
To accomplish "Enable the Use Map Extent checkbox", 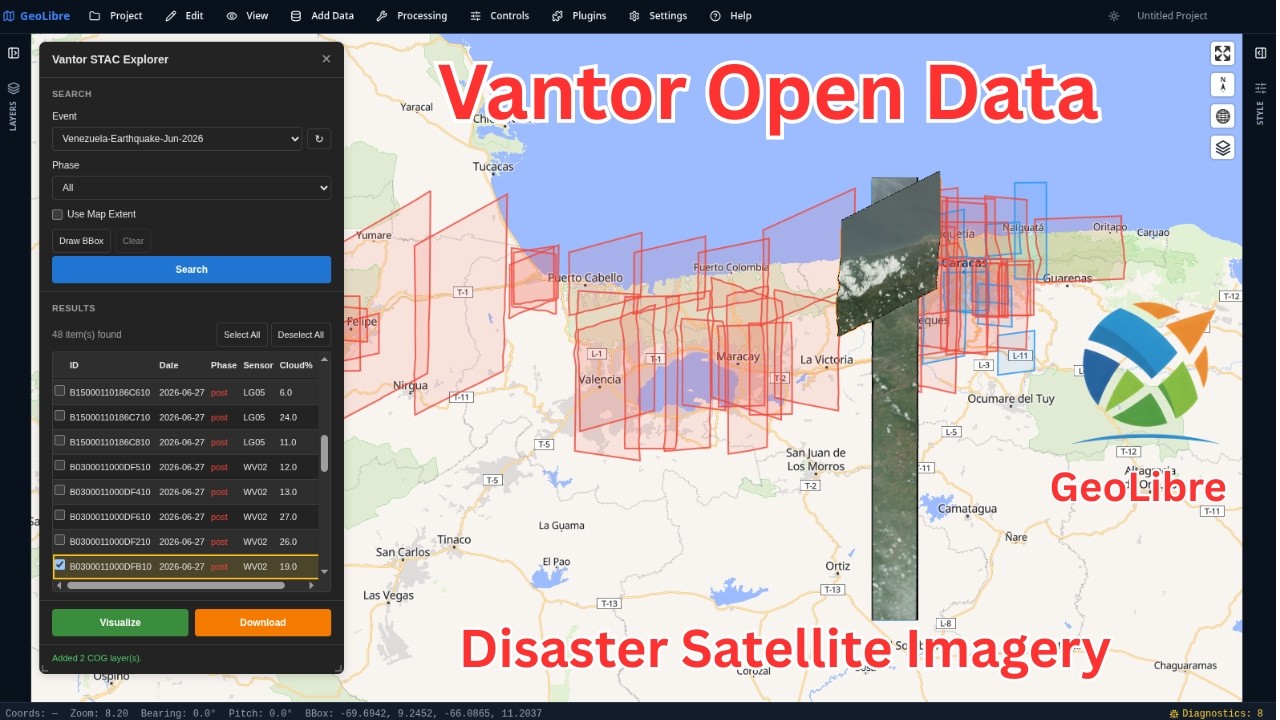I will [58, 214].
